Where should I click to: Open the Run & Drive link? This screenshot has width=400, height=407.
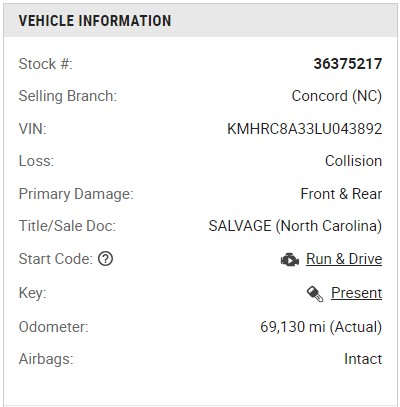344,259
